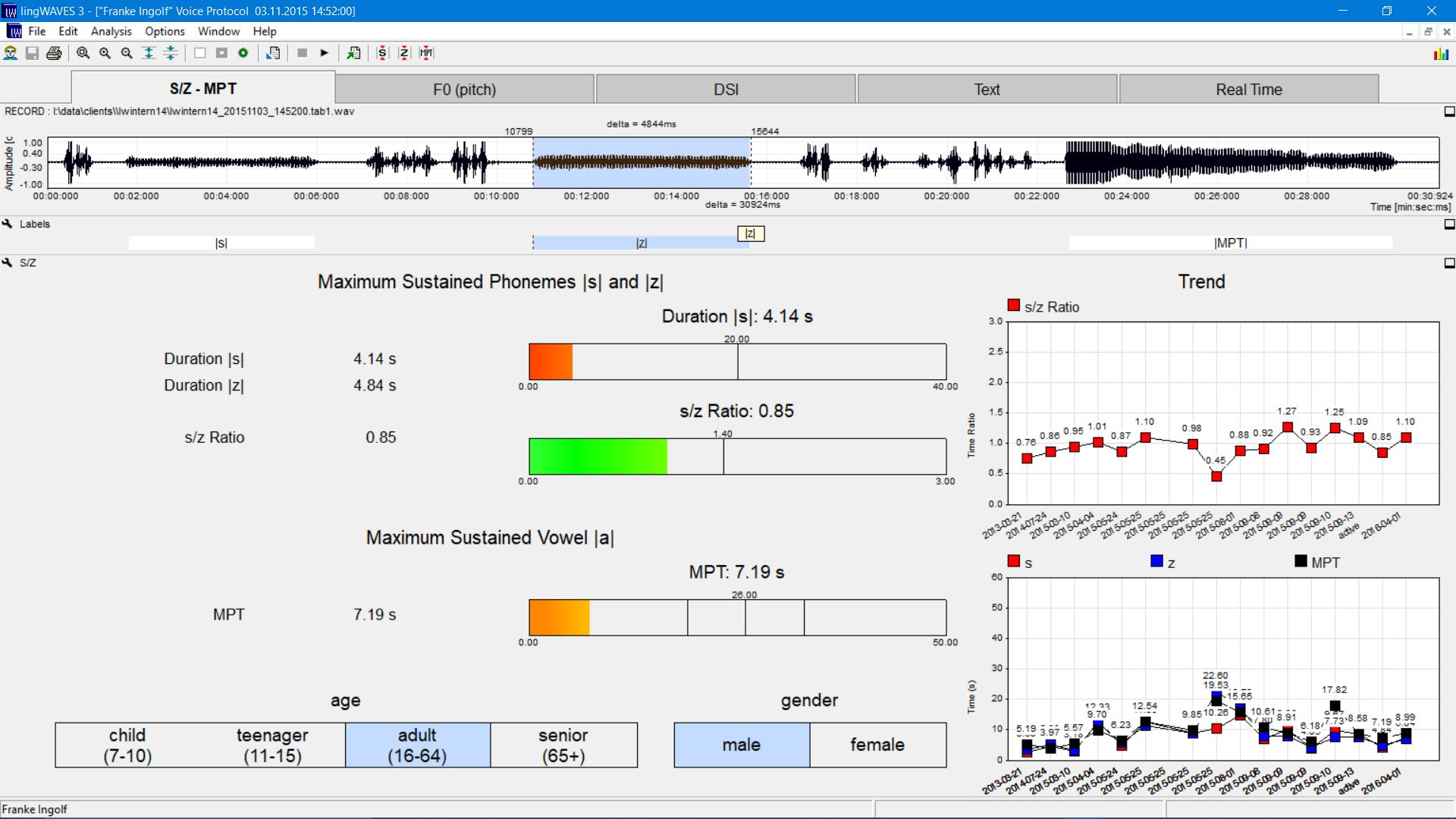
Task: Open the client manager face icon
Action: [11, 53]
